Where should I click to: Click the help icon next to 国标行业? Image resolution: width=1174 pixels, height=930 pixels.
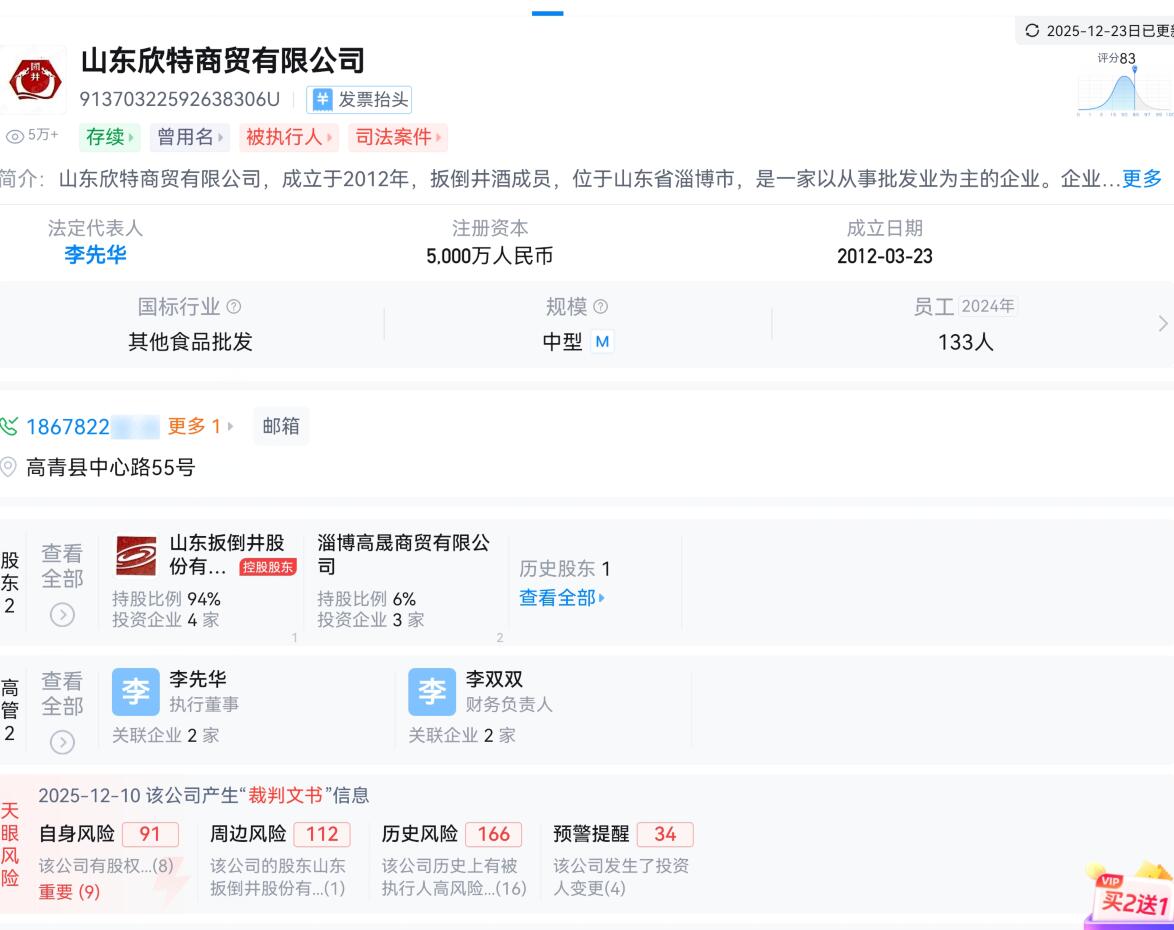click(x=234, y=307)
